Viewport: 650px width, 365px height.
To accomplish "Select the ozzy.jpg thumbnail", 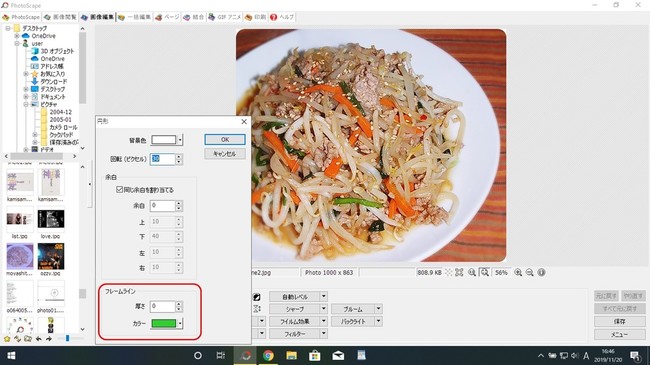I will pyautogui.click(x=51, y=259).
